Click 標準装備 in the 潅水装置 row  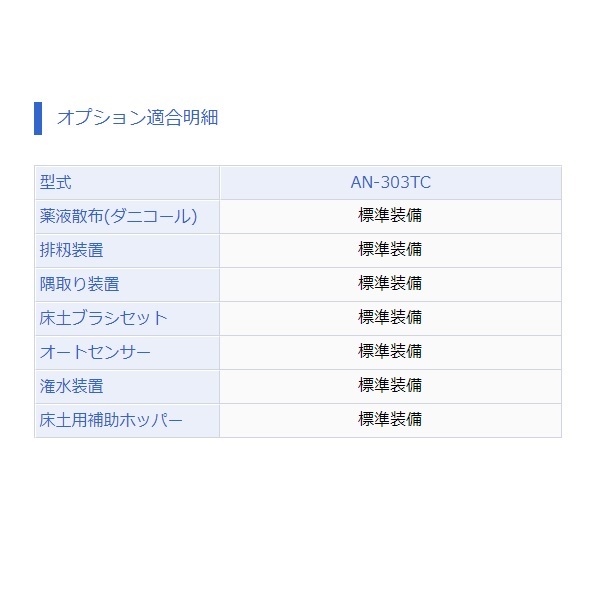pos(390,385)
